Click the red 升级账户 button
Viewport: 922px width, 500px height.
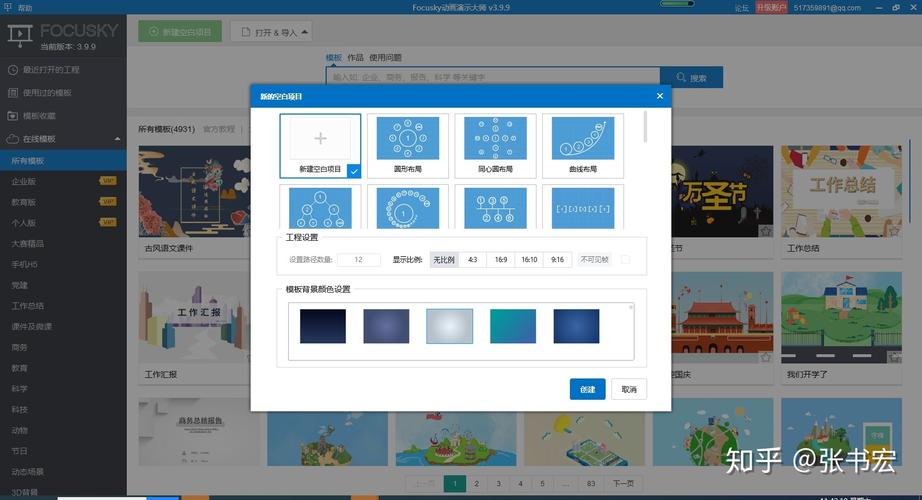tap(771, 8)
